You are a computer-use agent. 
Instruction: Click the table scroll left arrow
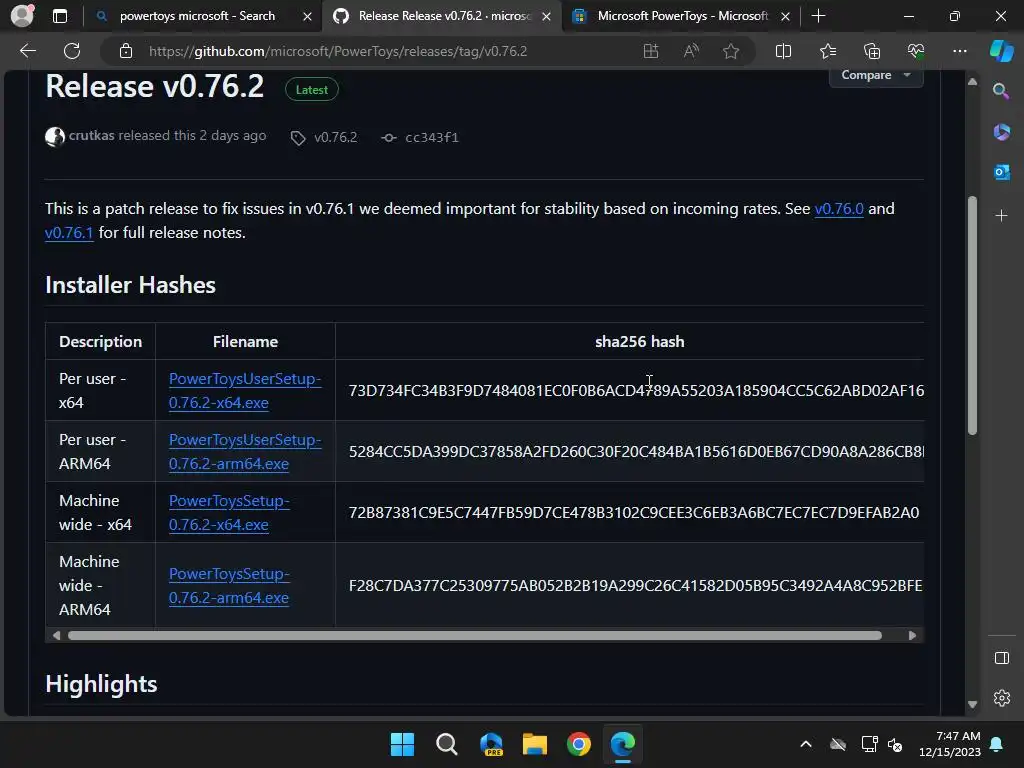(56, 635)
